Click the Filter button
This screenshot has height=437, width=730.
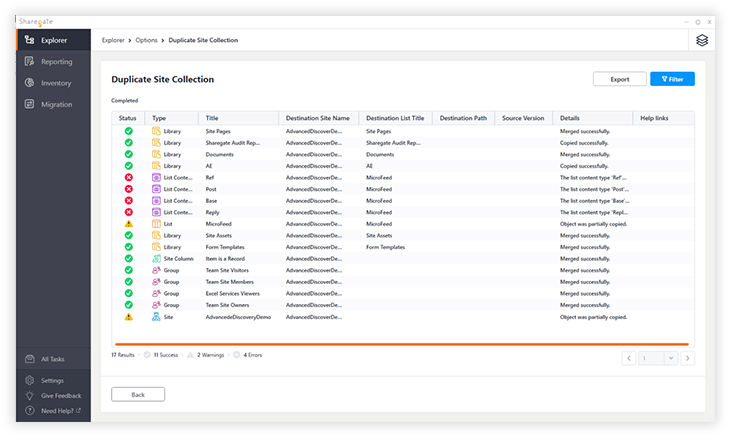pos(672,79)
